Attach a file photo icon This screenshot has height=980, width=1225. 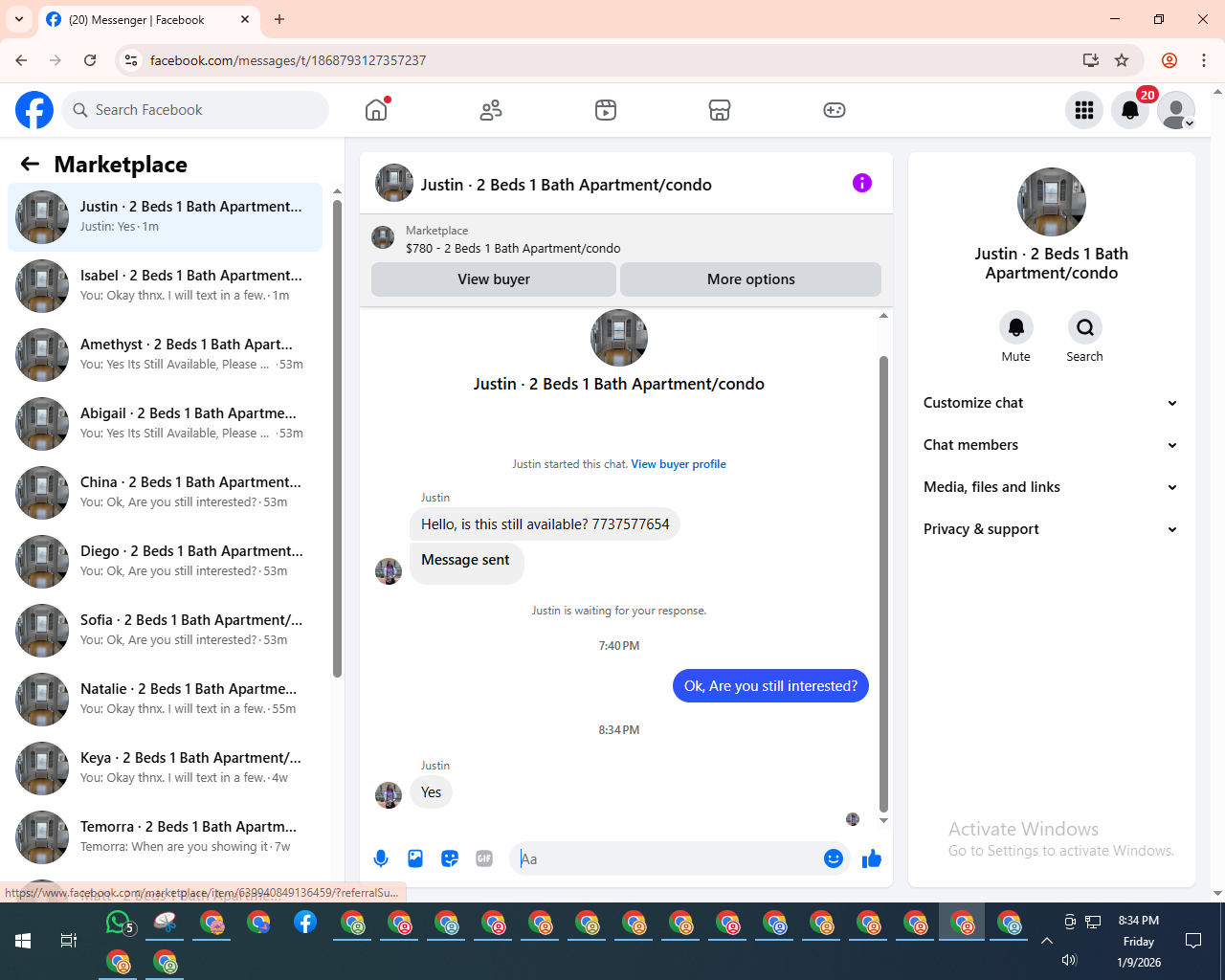(x=415, y=858)
